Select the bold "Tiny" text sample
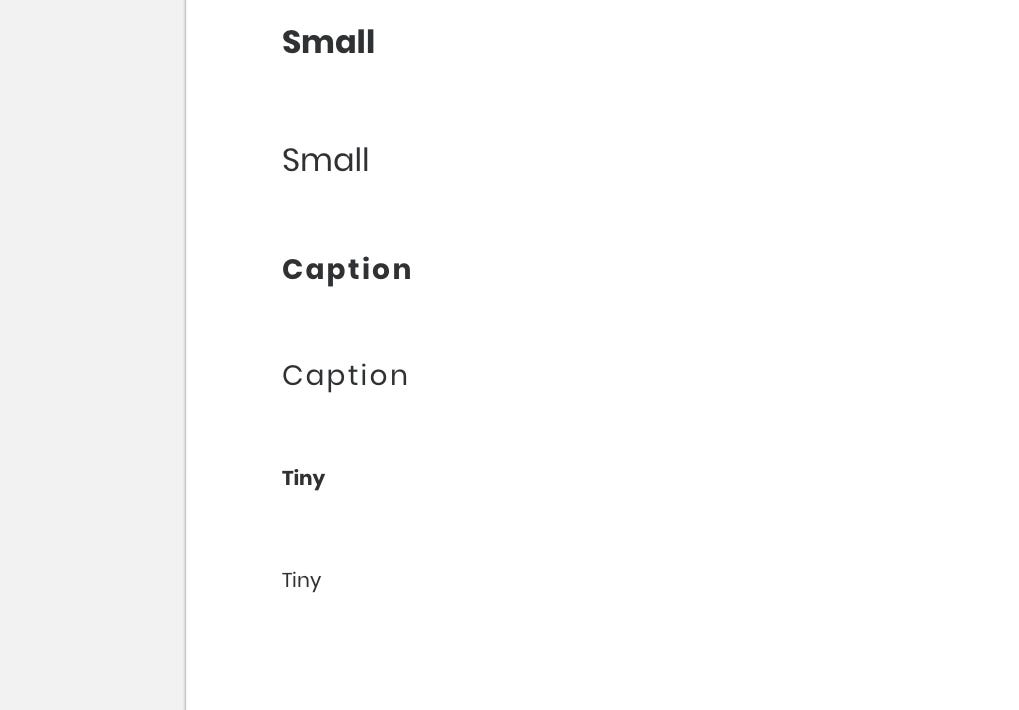1019x710 pixels. click(x=303, y=479)
